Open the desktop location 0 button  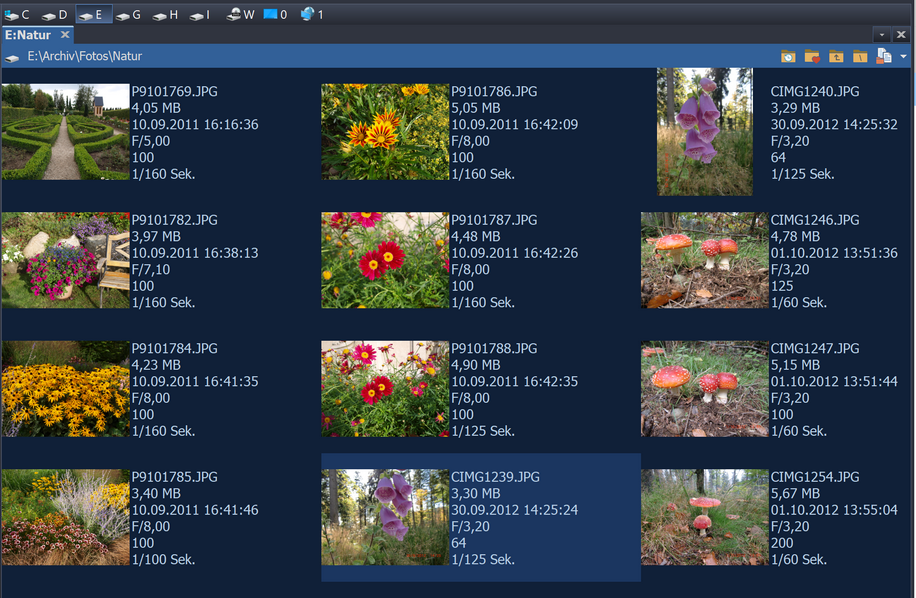(275, 15)
